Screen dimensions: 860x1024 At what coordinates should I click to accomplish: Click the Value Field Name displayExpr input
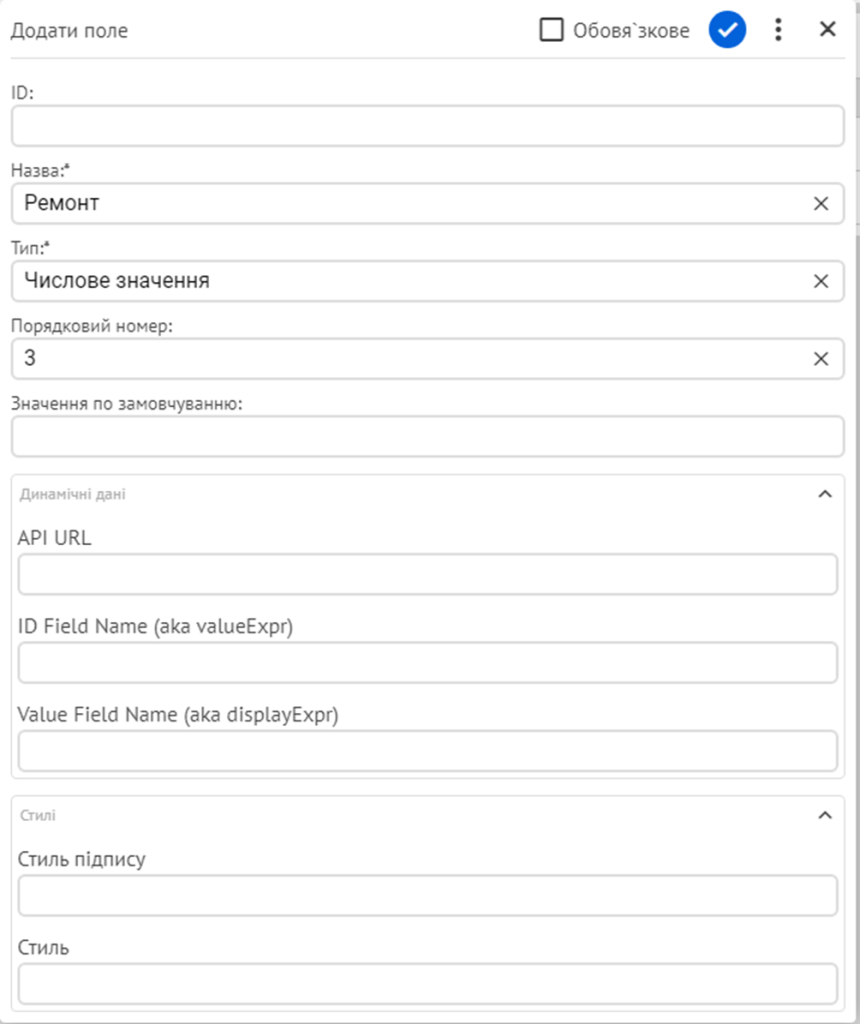428,751
